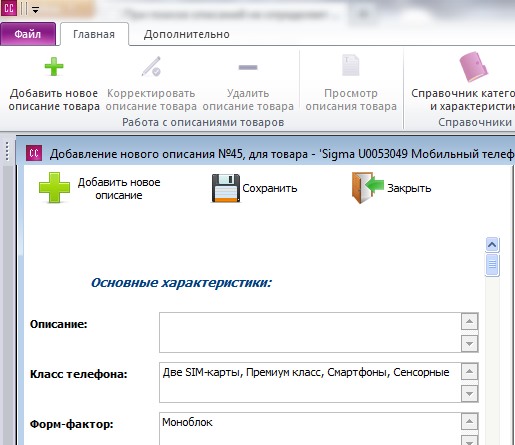The height and width of the screenshot is (445, 515).
Task: Click the Сохранить button label
Action: click(270, 188)
